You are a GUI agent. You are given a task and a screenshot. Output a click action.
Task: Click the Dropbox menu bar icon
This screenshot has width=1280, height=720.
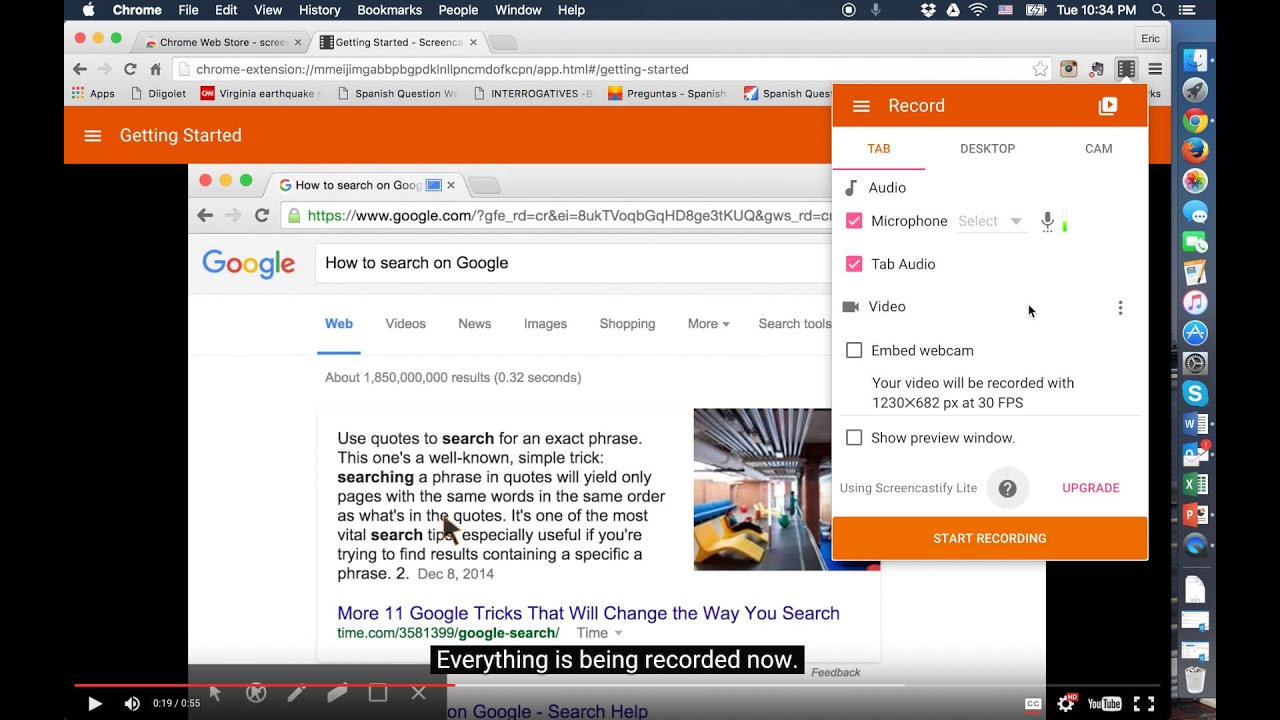928,10
